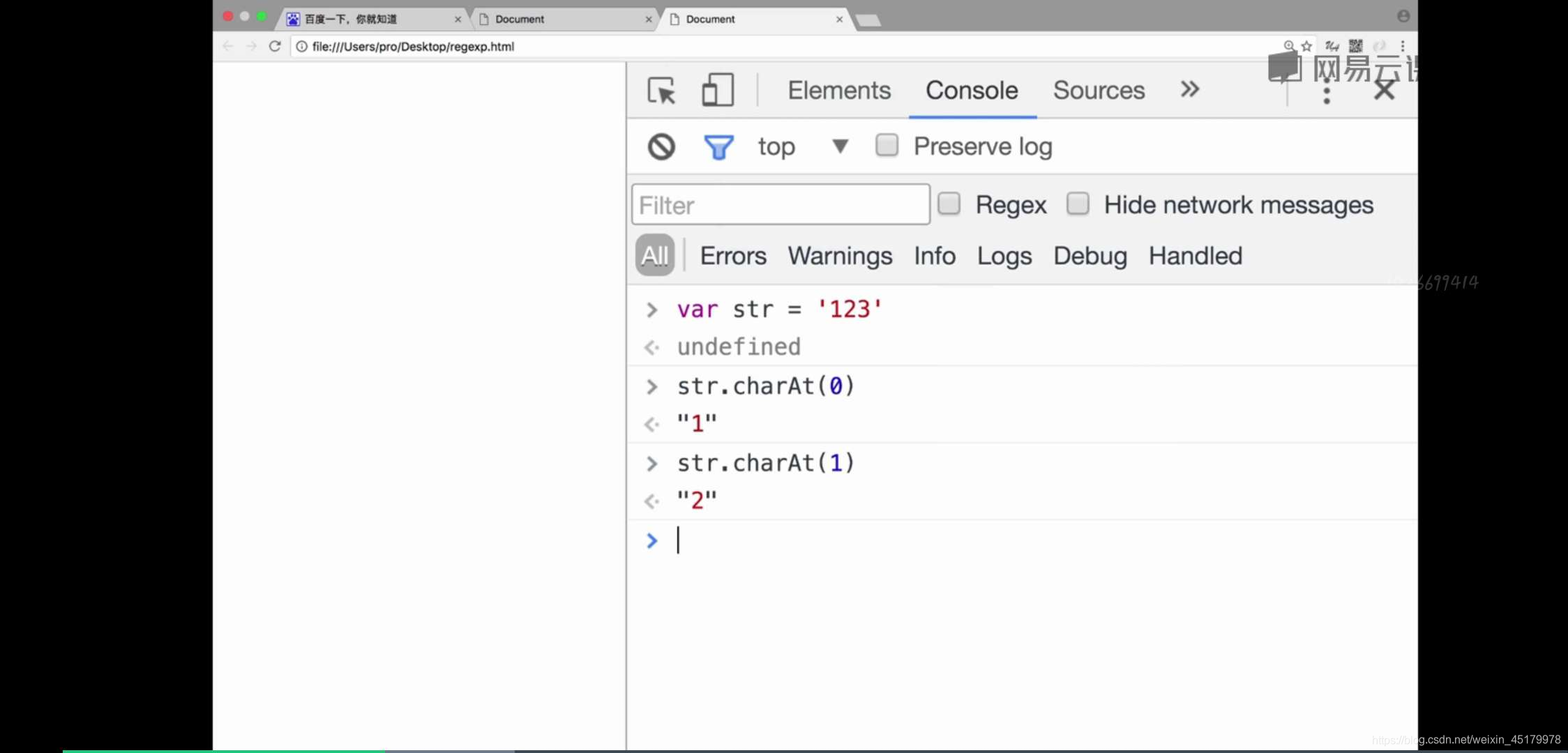1568x753 pixels.
Task: Click the console Filter input field
Action: [781, 204]
